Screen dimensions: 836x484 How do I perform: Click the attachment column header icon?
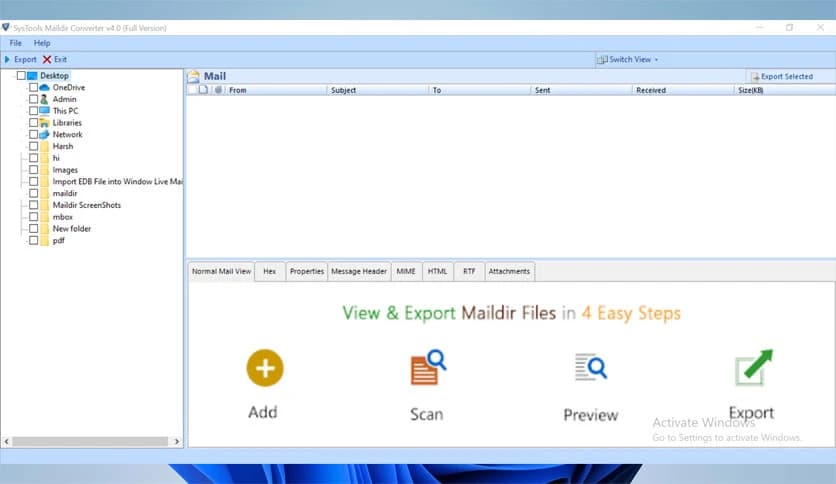coord(218,90)
